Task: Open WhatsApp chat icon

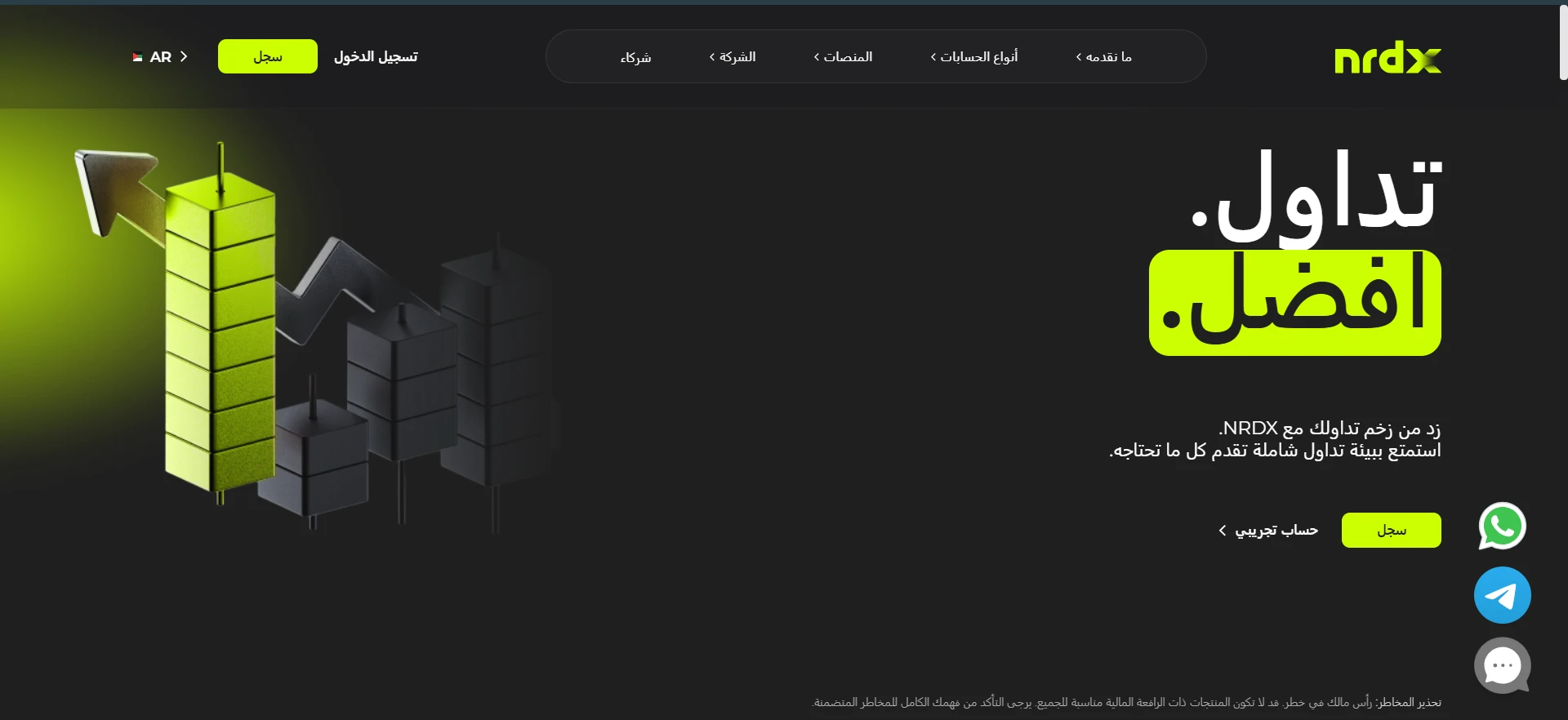Action: [1502, 526]
